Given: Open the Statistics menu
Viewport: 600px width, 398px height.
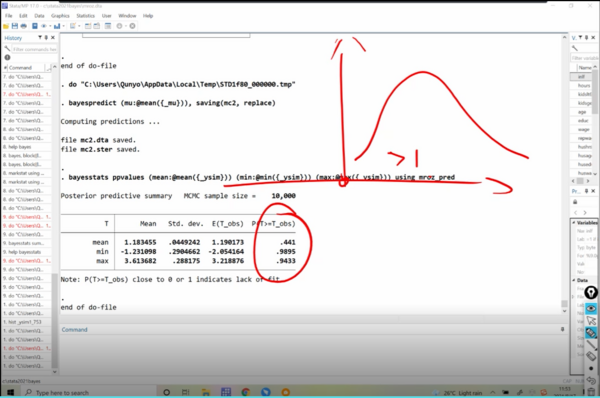Looking at the screenshot, I should (85, 16).
